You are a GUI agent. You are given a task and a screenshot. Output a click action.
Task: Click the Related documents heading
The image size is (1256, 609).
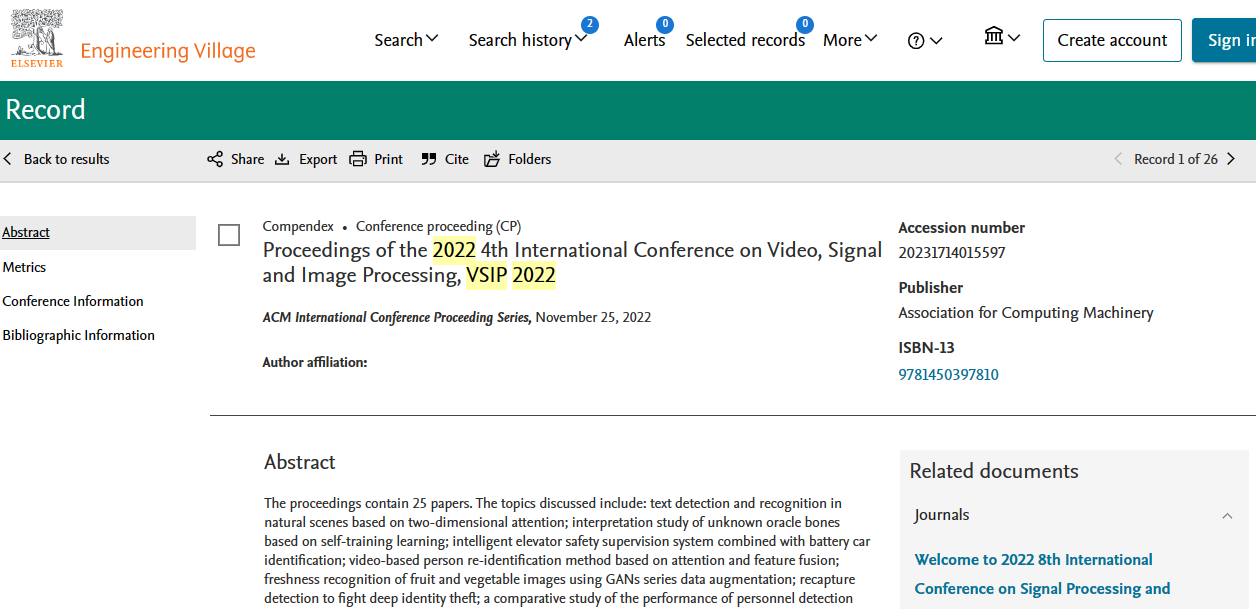994,471
